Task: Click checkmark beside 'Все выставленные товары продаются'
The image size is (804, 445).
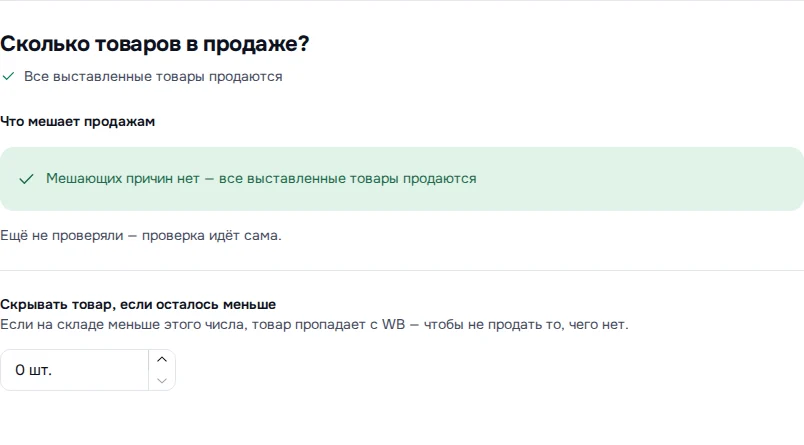Action: (x=8, y=76)
